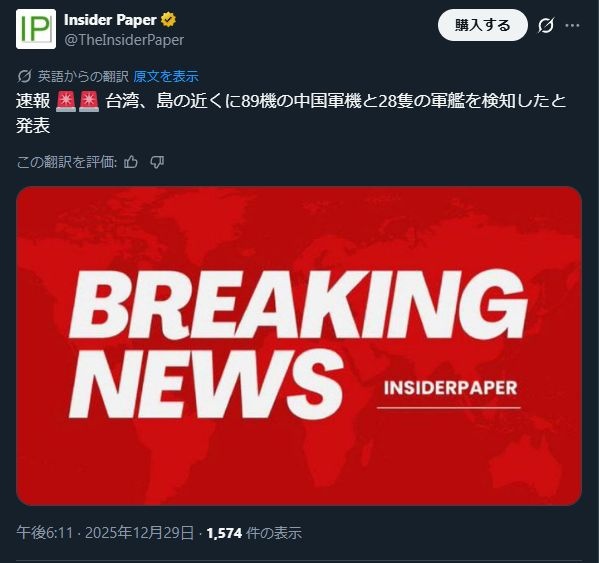Rate the translation with thumbs up
This screenshot has width=599, height=563.
(x=131, y=162)
